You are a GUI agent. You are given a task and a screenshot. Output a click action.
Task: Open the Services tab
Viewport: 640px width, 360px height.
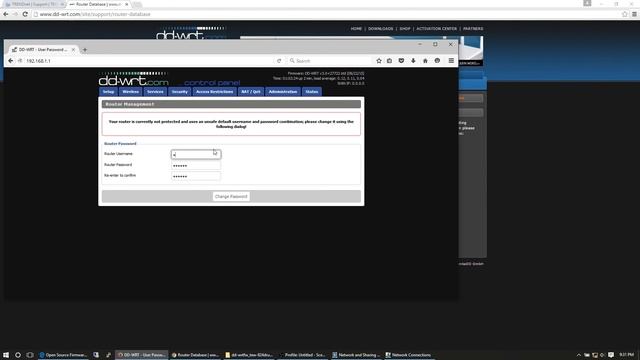(155, 92)
